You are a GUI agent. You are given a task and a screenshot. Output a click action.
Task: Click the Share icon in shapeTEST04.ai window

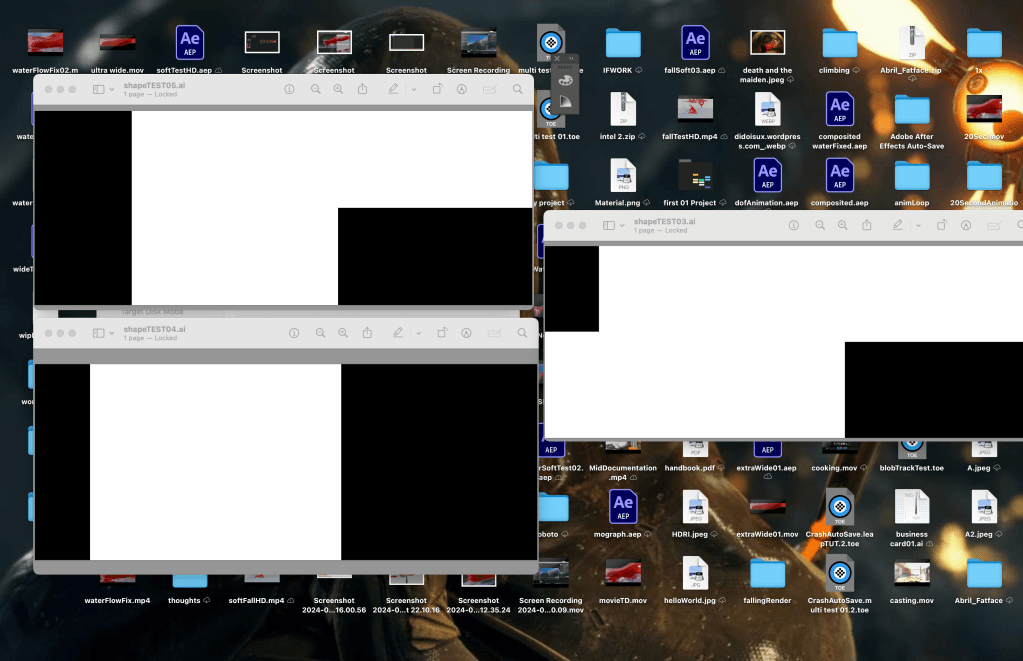(367, 332)
